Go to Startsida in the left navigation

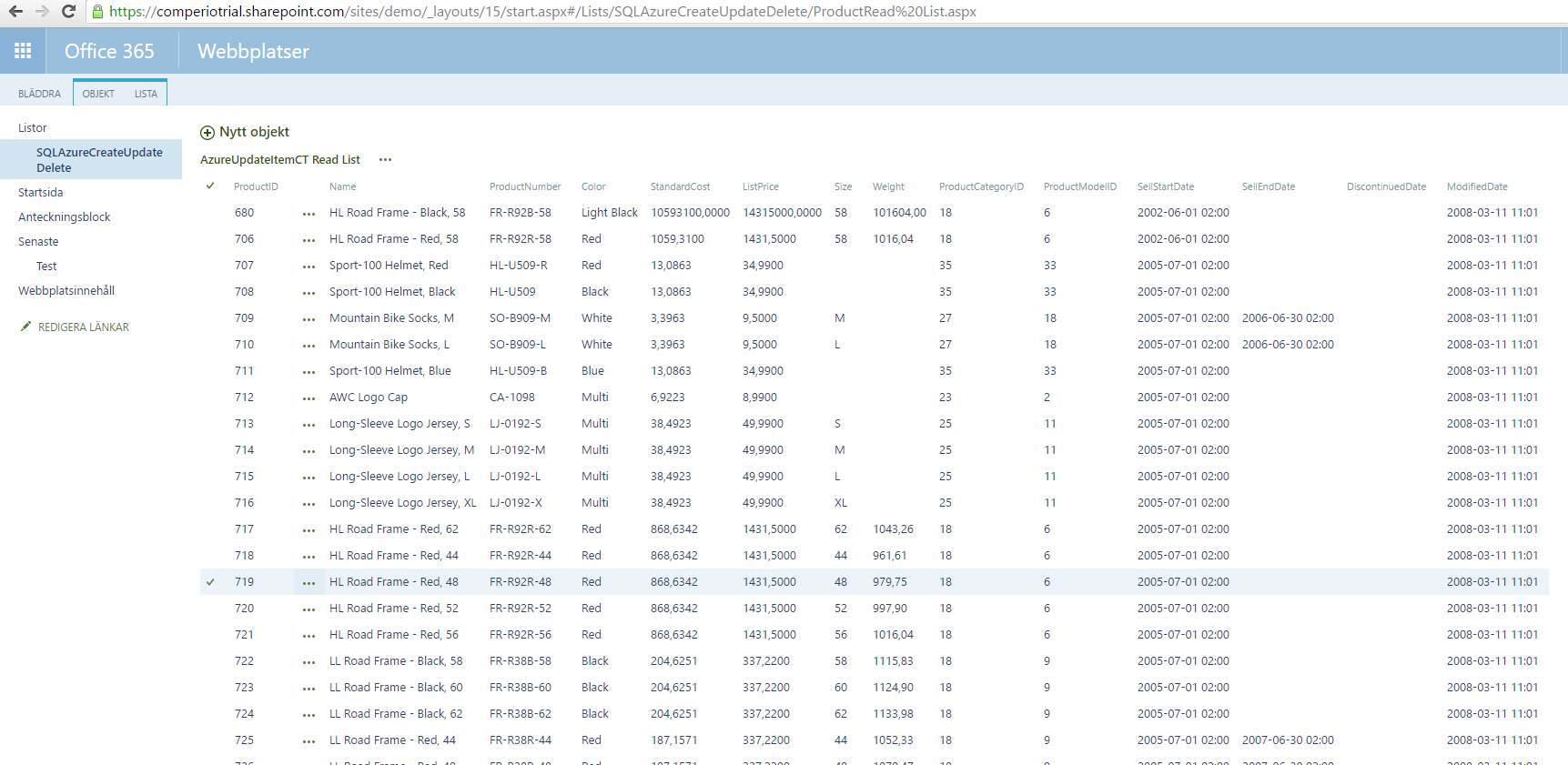pos(41,193)
